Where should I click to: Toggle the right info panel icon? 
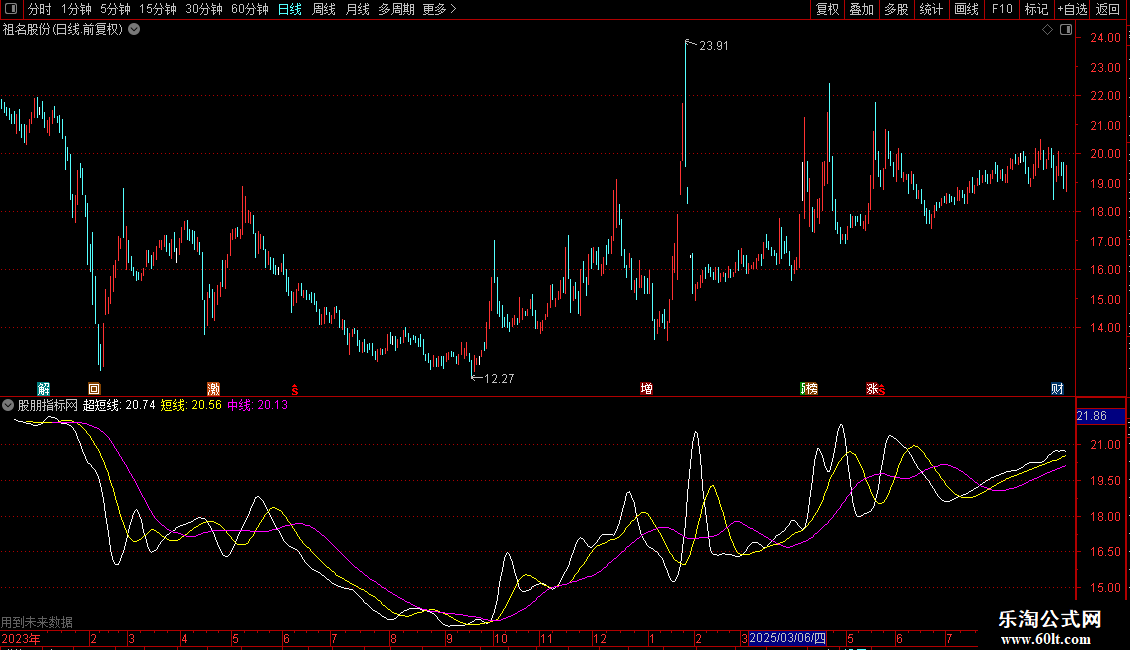click(x=1066, y=30)
